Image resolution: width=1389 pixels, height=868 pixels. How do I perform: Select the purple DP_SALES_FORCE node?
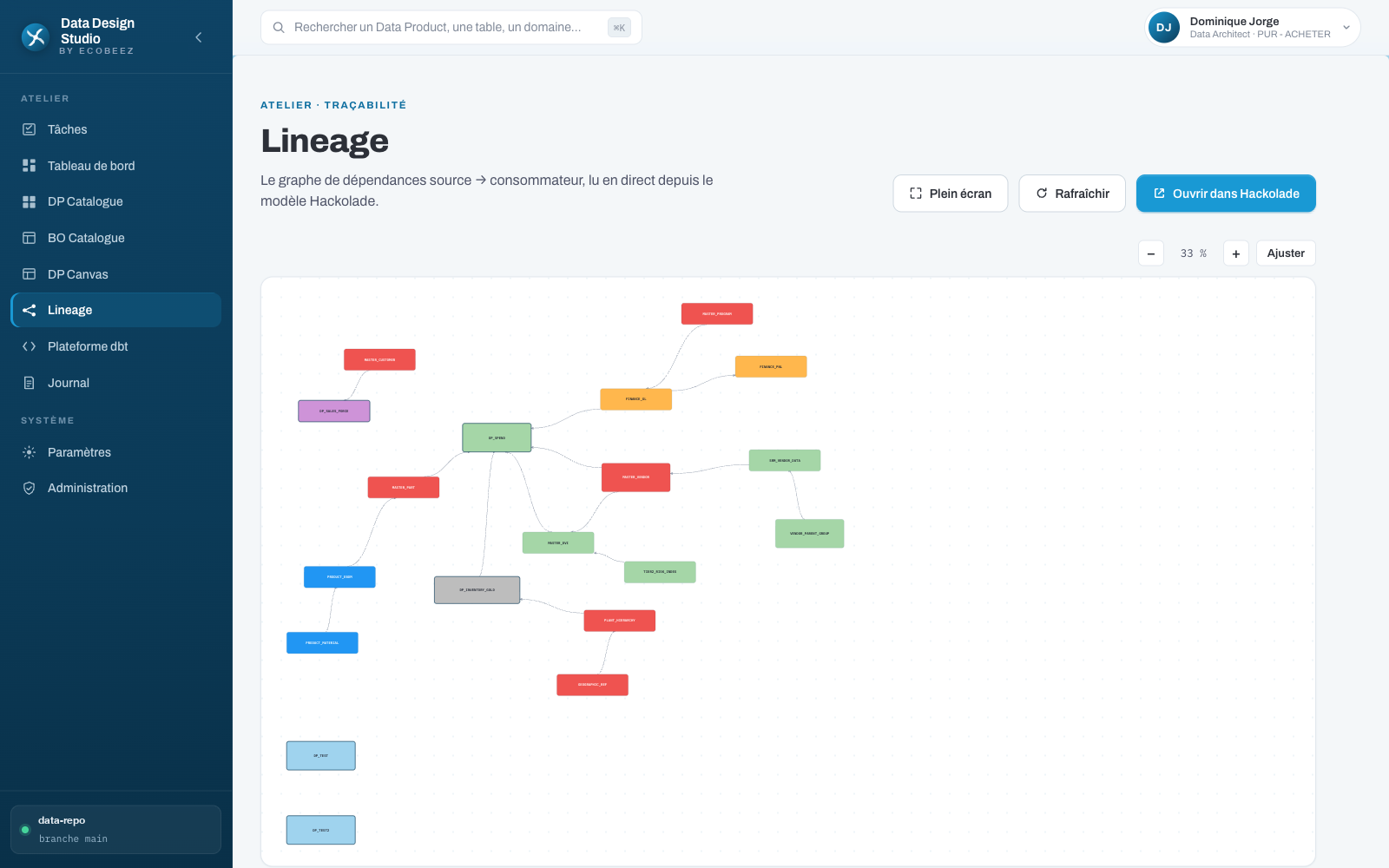click(x=334, y=411)
